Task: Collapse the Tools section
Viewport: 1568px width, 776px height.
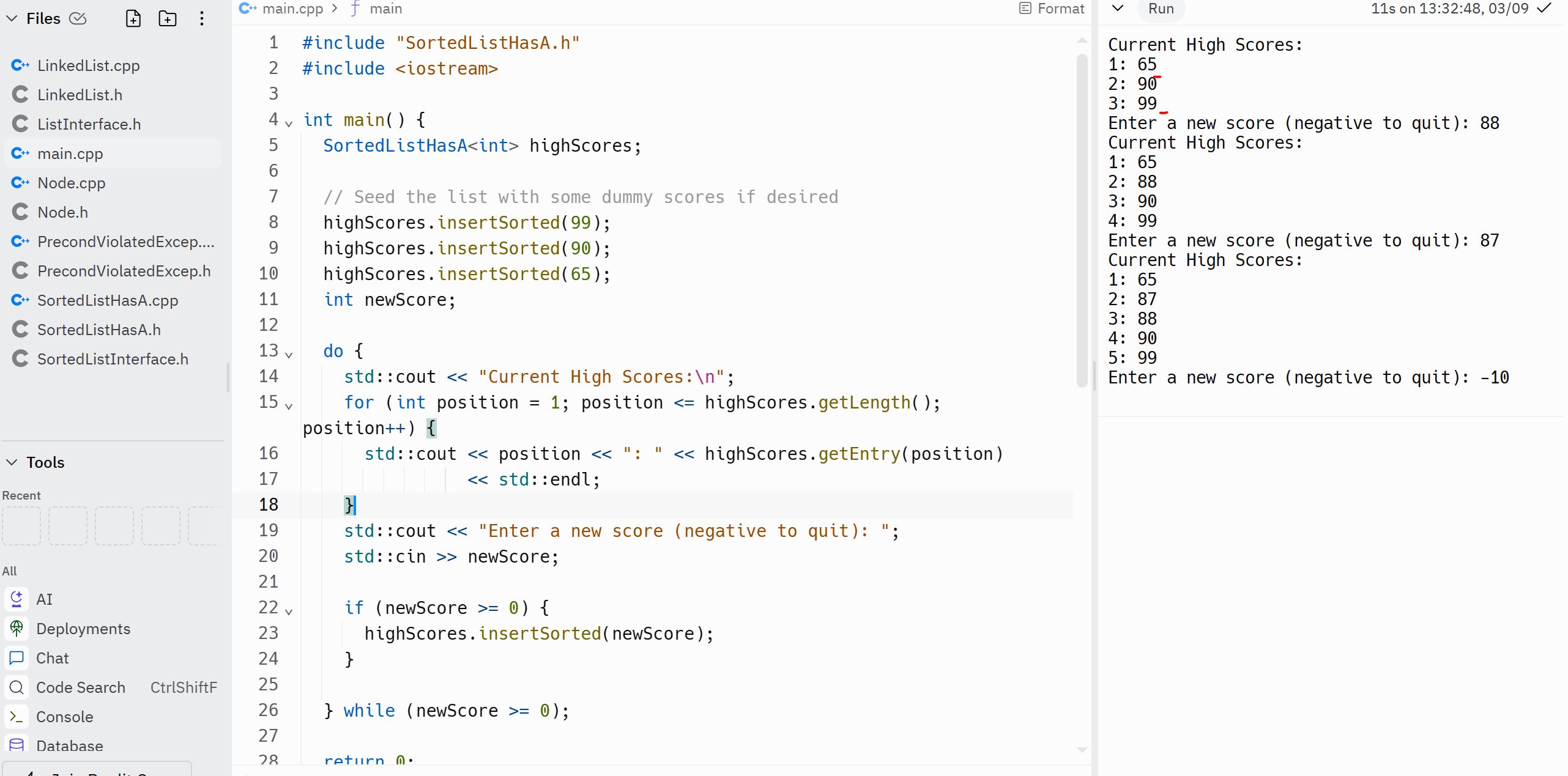Action: (x=11, y=462)
